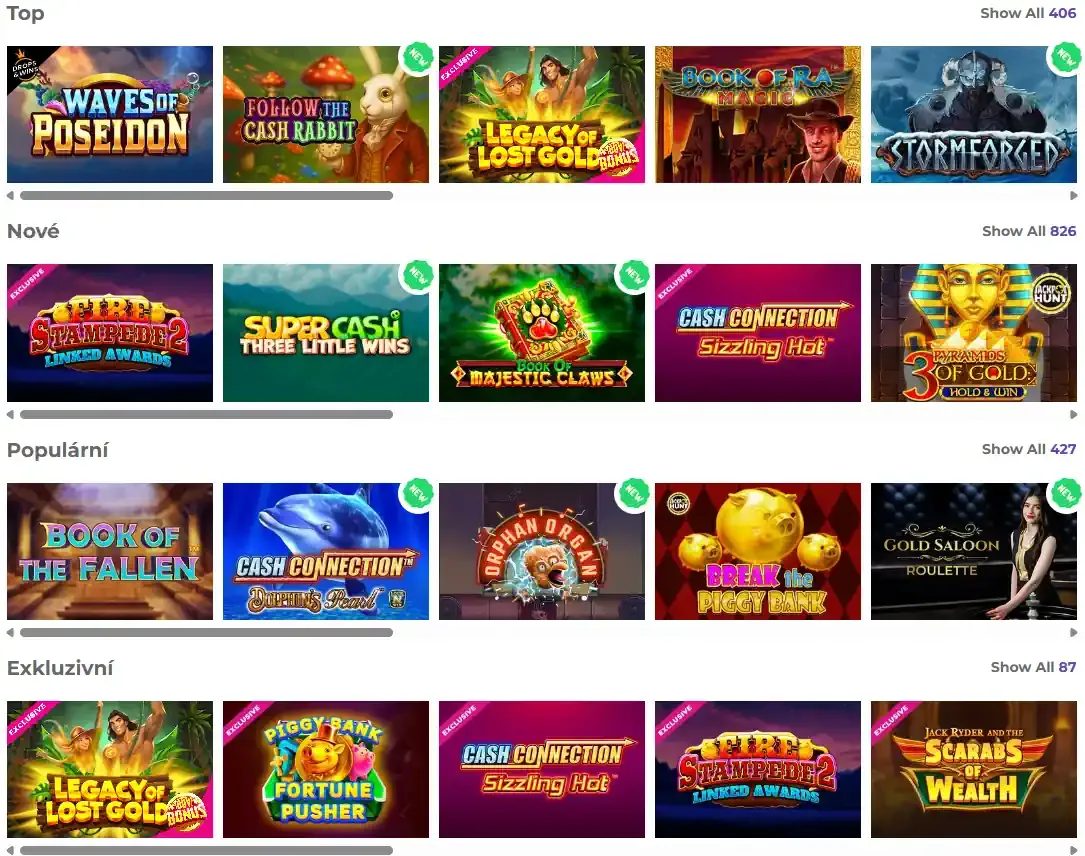Launch Follow the Cash Rabbit slot
Screen dimensions: 1085x856
326,114
